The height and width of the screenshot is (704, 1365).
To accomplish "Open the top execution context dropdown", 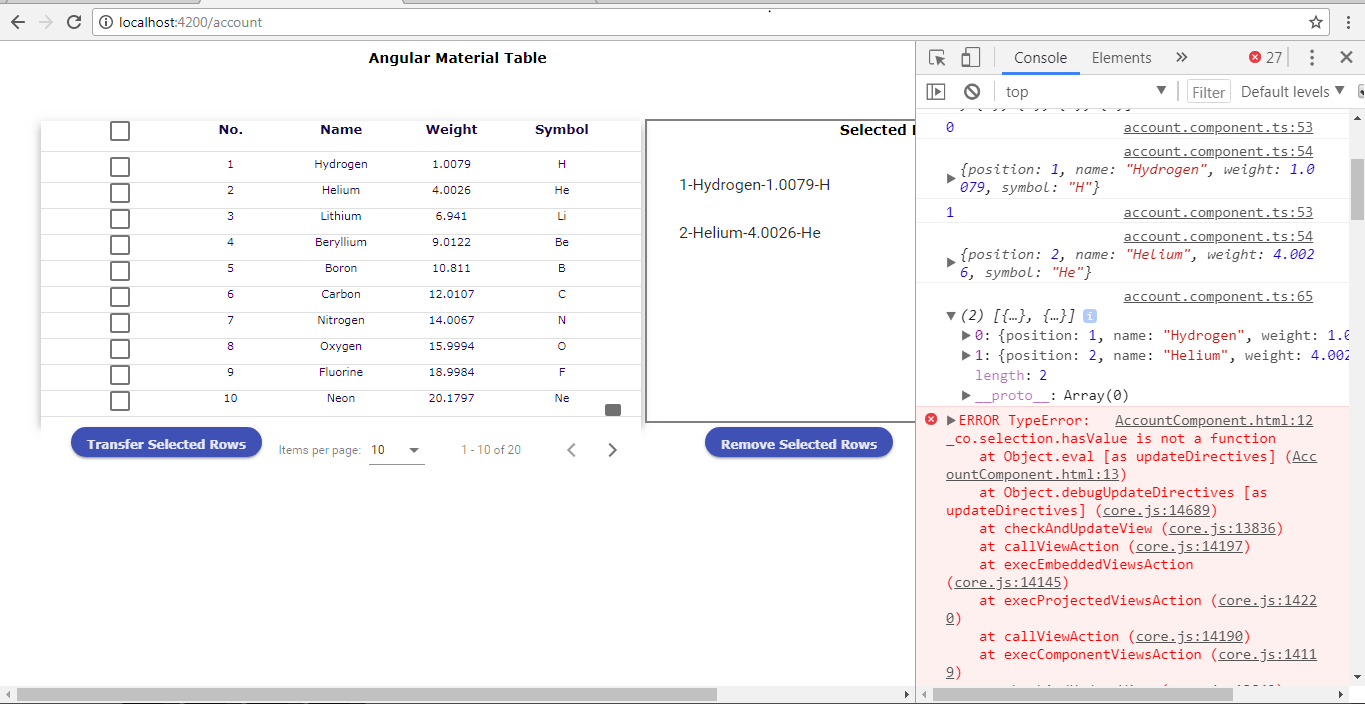I will tap(1086, 91).
